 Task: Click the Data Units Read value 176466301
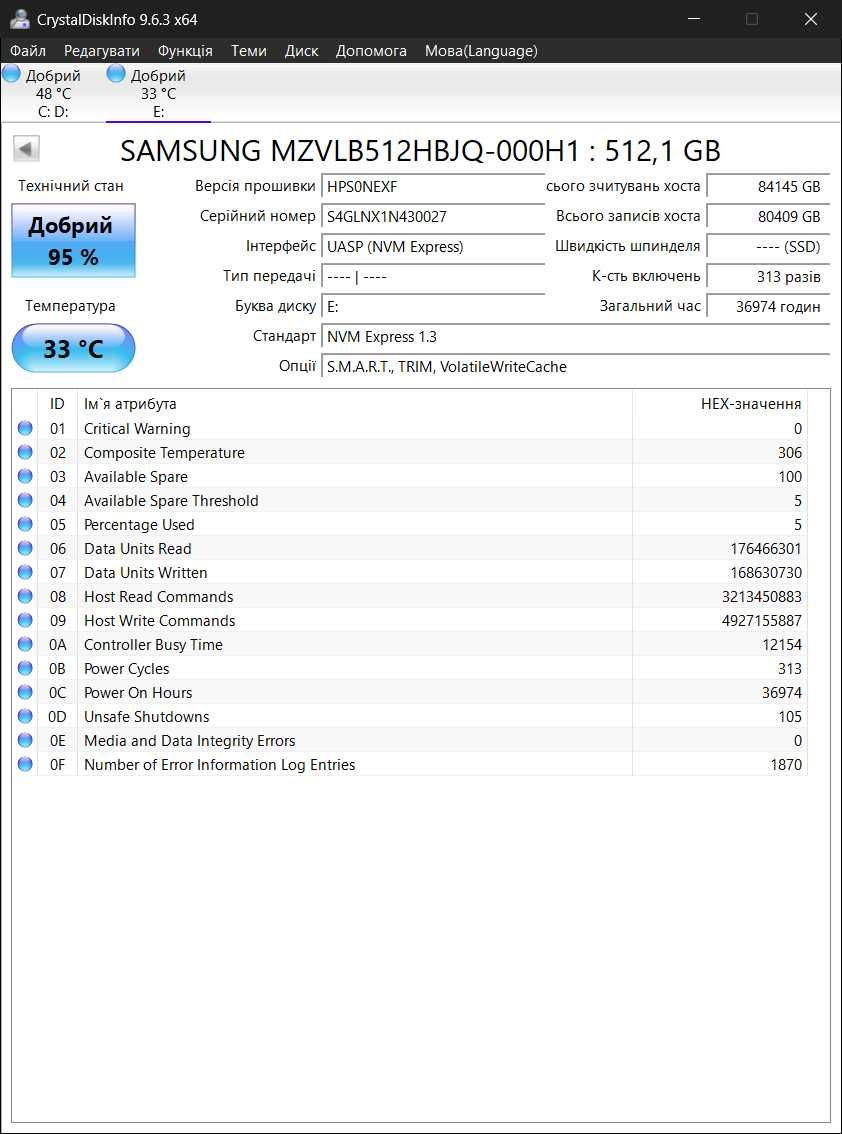coord(765,549)
